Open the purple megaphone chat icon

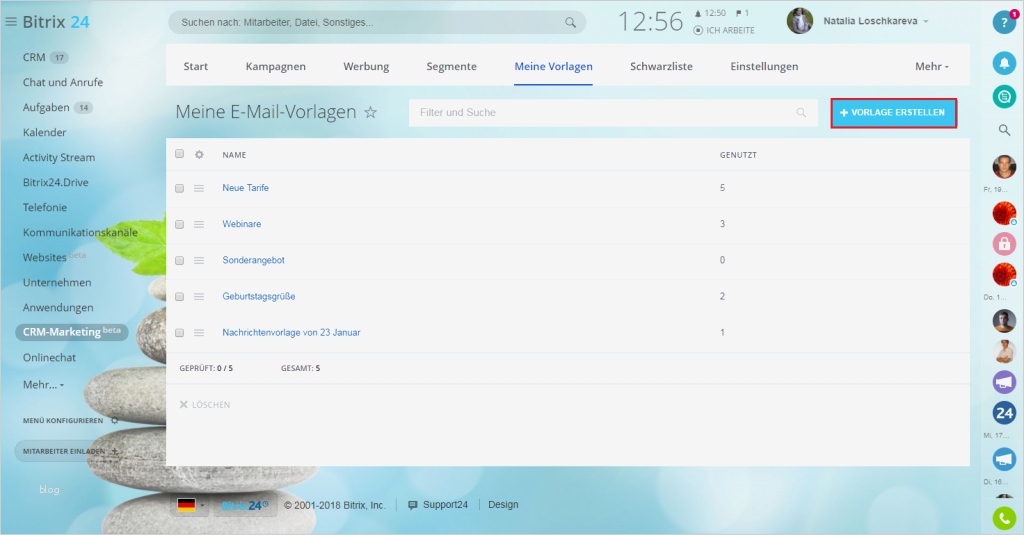click(1004, 381)
